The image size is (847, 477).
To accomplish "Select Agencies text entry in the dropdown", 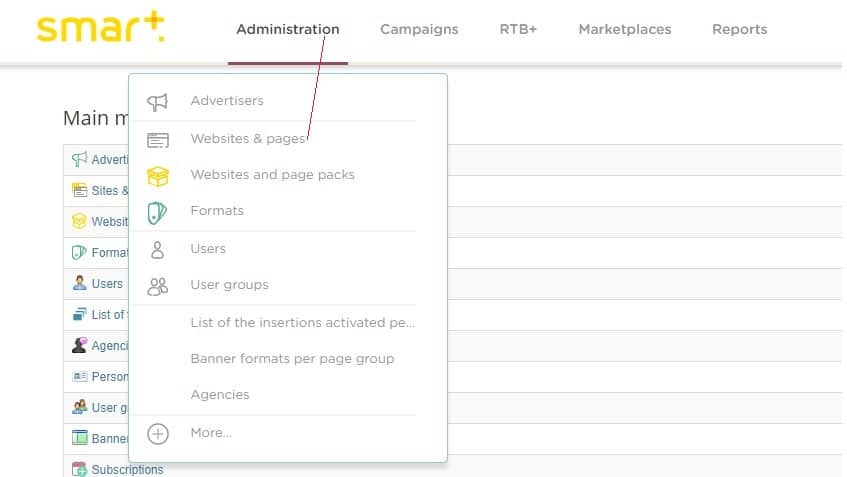I will point(220,395).
